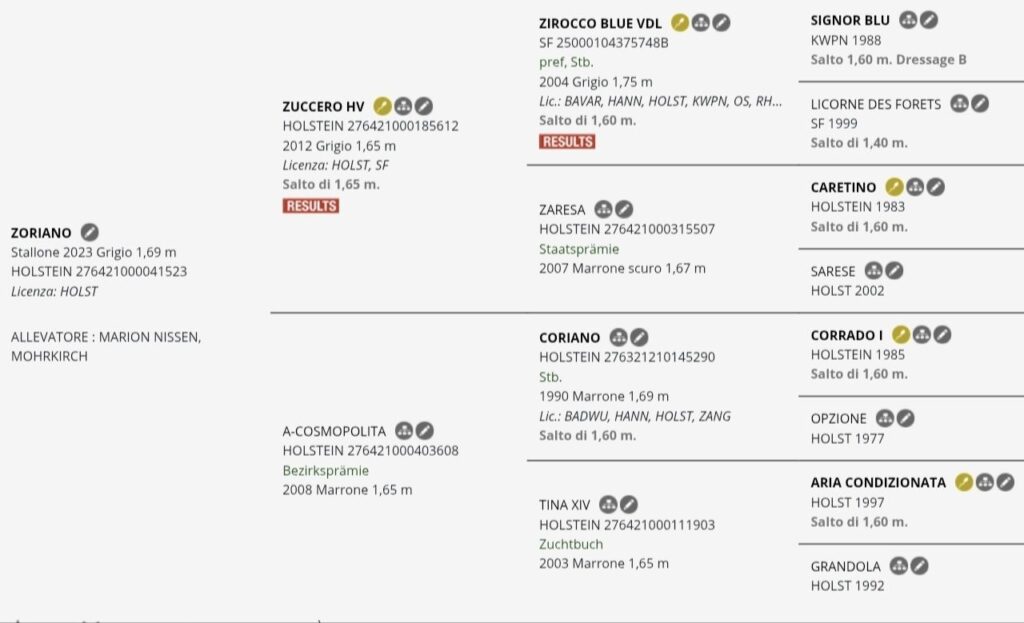Click the progeny group icon beside ZUCCERO HV

(x=403, y=106)
